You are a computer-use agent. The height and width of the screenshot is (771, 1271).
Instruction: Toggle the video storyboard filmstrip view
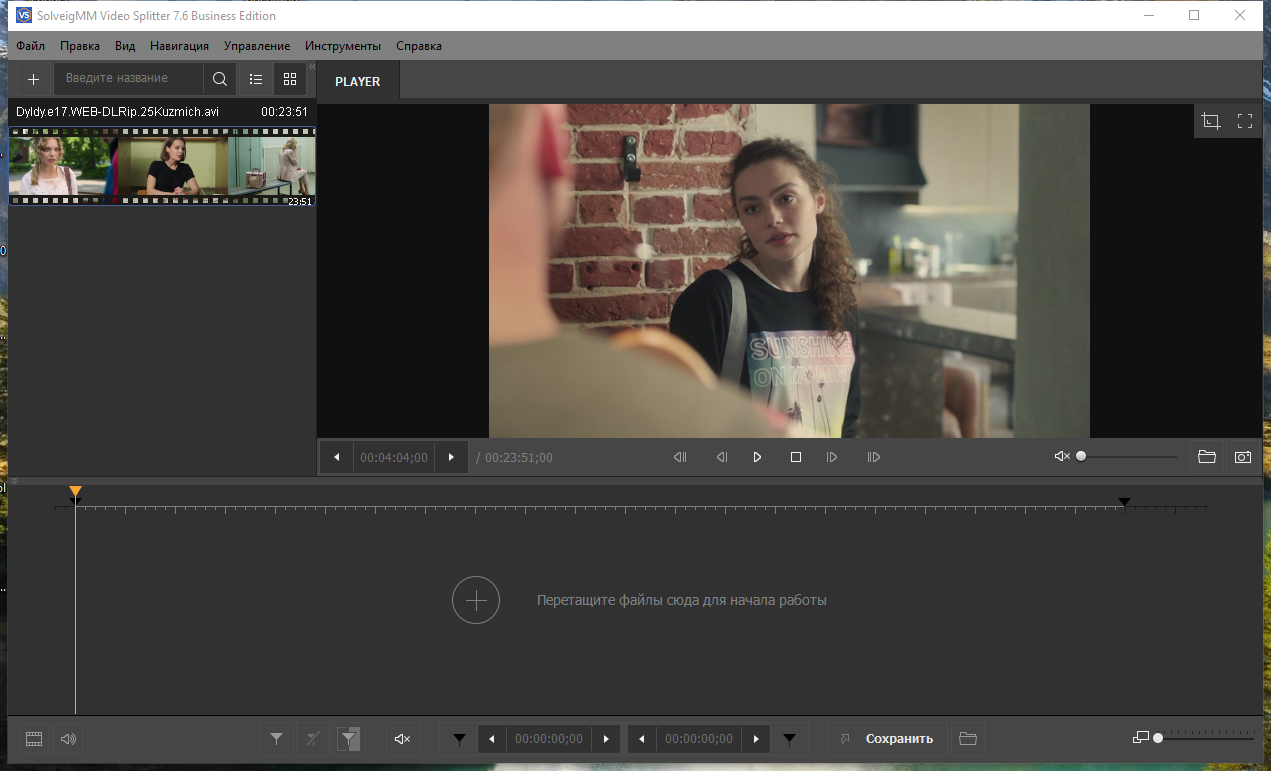point(34,739)
